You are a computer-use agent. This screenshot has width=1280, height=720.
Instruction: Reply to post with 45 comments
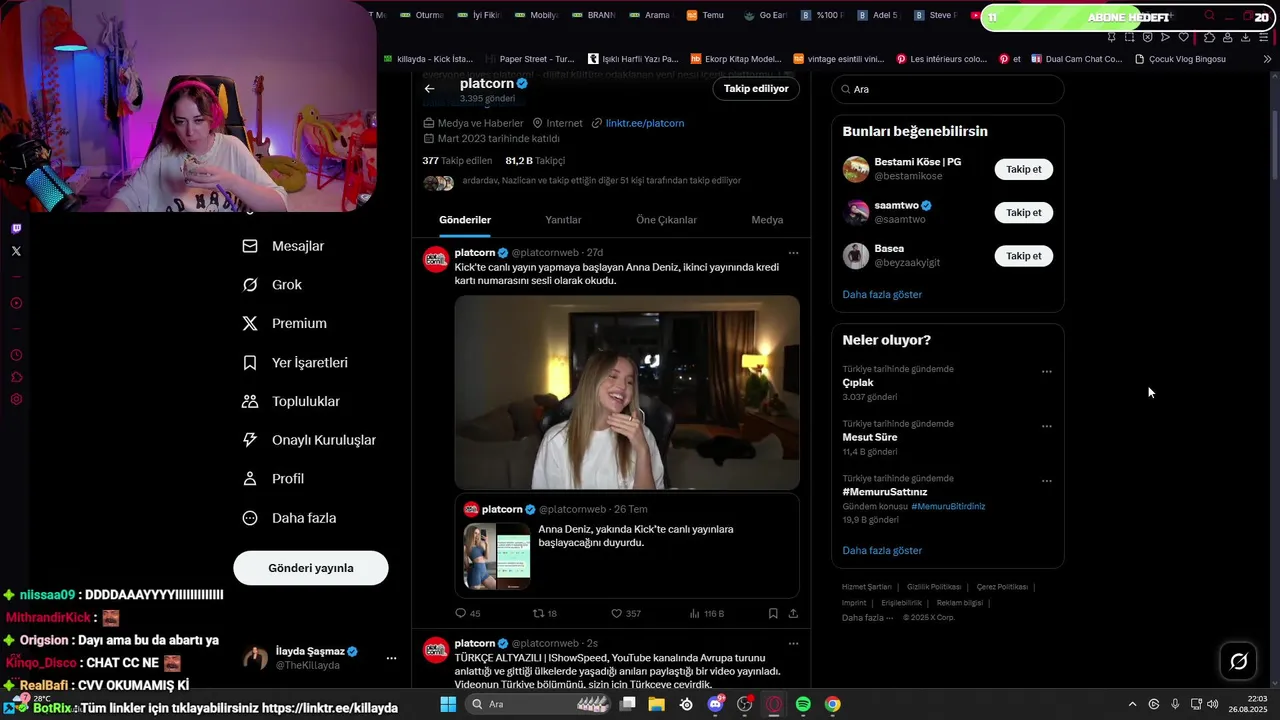coord(468,613)
